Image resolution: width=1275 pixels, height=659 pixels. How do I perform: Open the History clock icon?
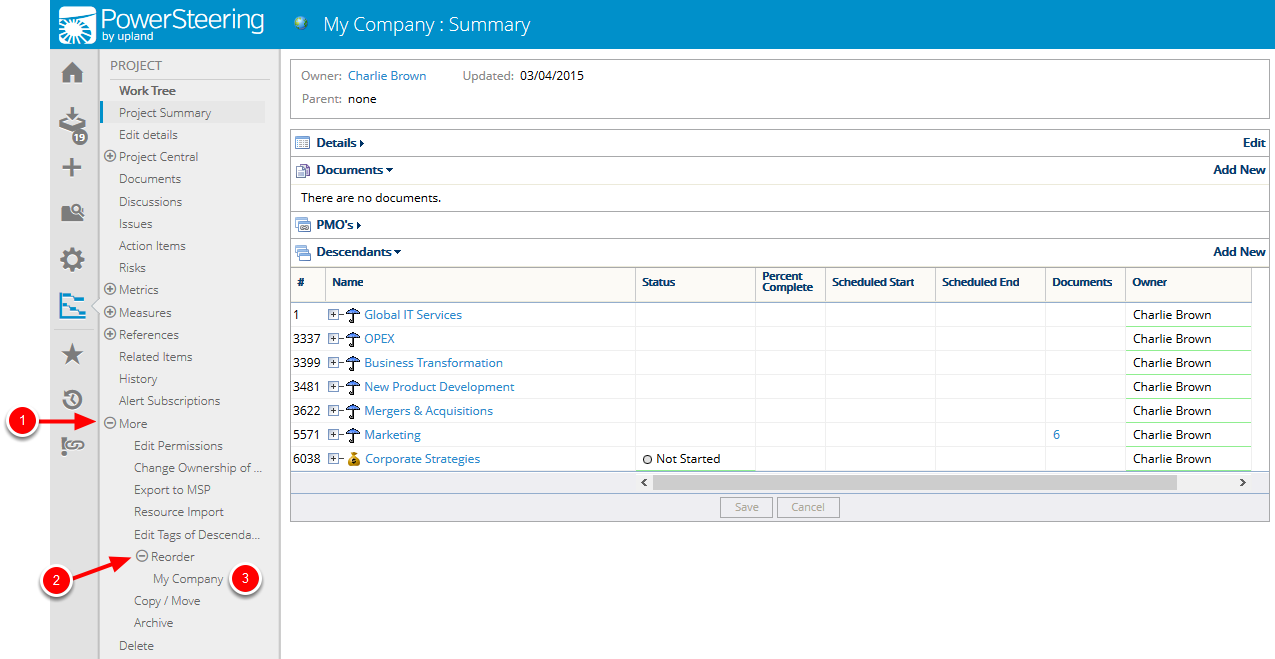[73, 400]
